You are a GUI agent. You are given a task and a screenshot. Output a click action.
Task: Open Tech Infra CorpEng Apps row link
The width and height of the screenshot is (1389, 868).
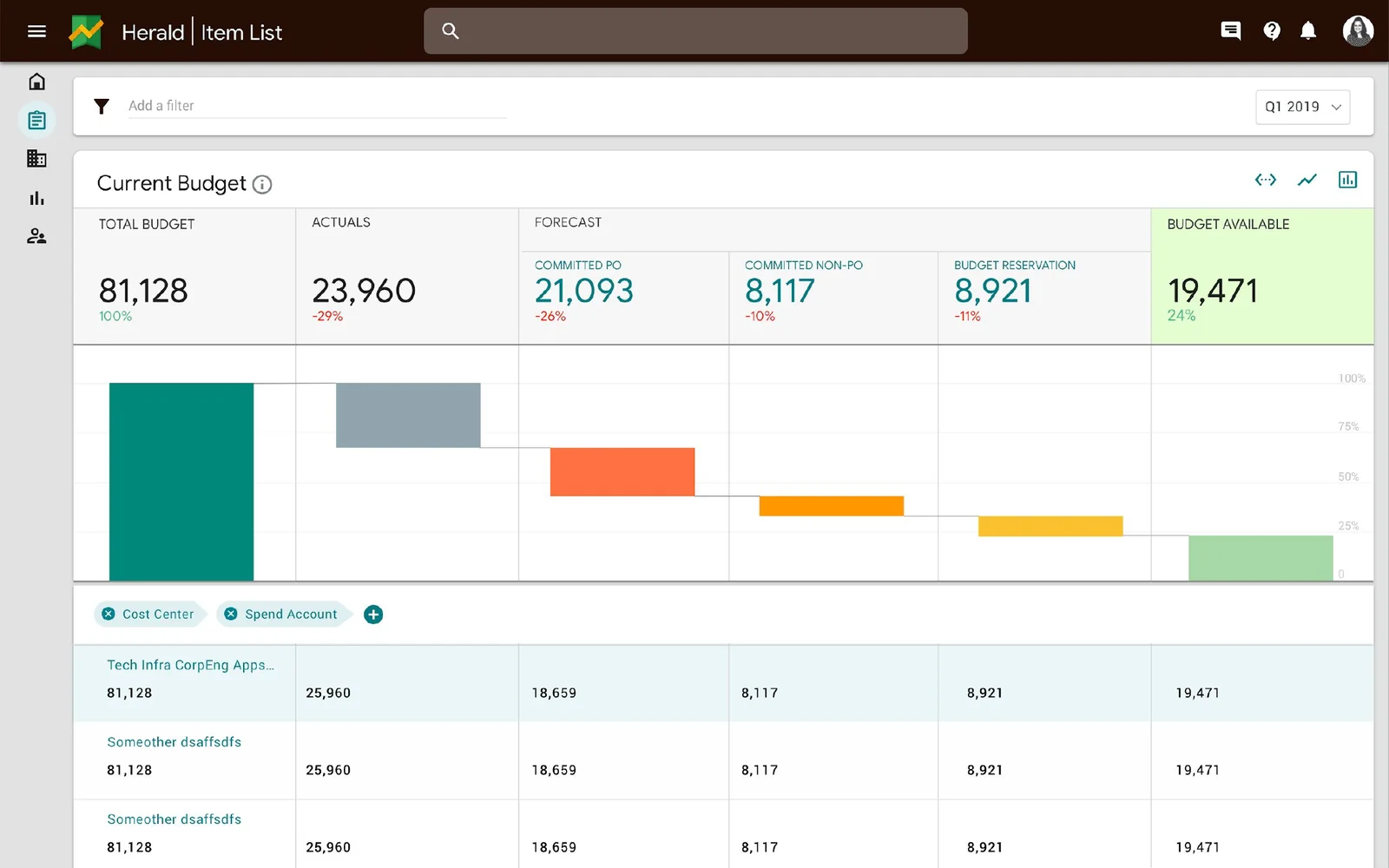tap(190, 665)
